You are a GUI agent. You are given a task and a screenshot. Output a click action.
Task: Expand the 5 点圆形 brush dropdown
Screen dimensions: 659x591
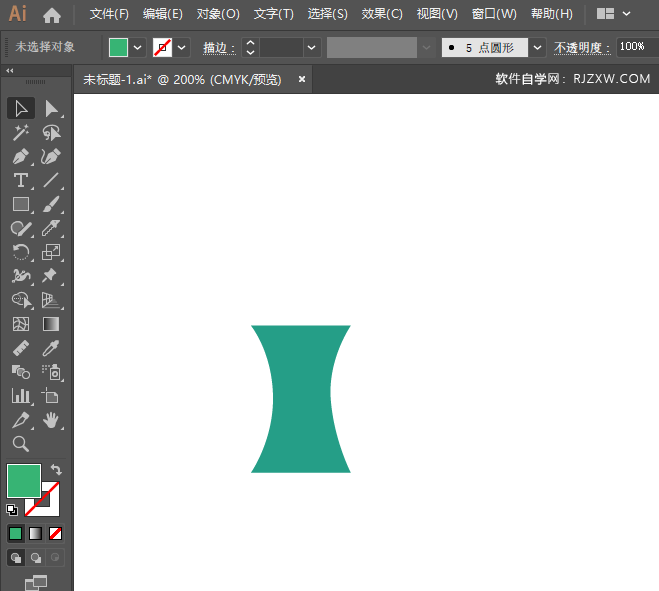click(538, 47)
